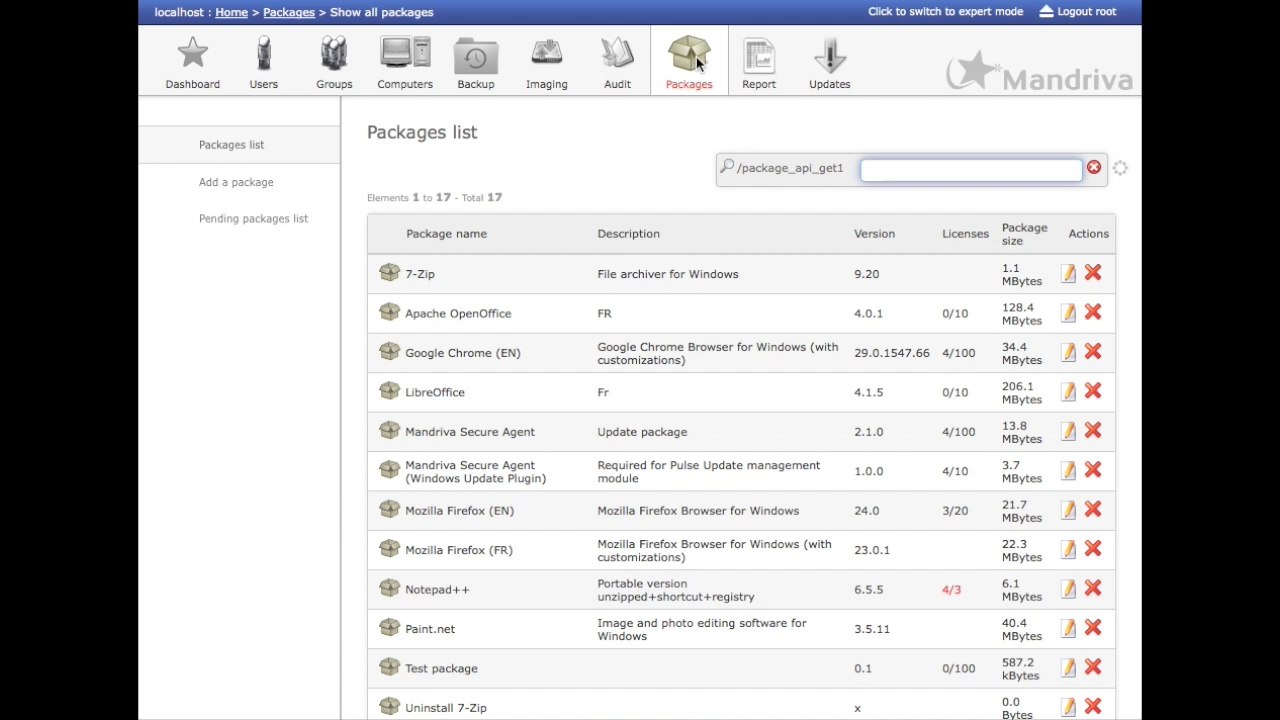Click the Version column header
Screen dimensions: 1280x720
pyautogui.click(x=874, y=234)
